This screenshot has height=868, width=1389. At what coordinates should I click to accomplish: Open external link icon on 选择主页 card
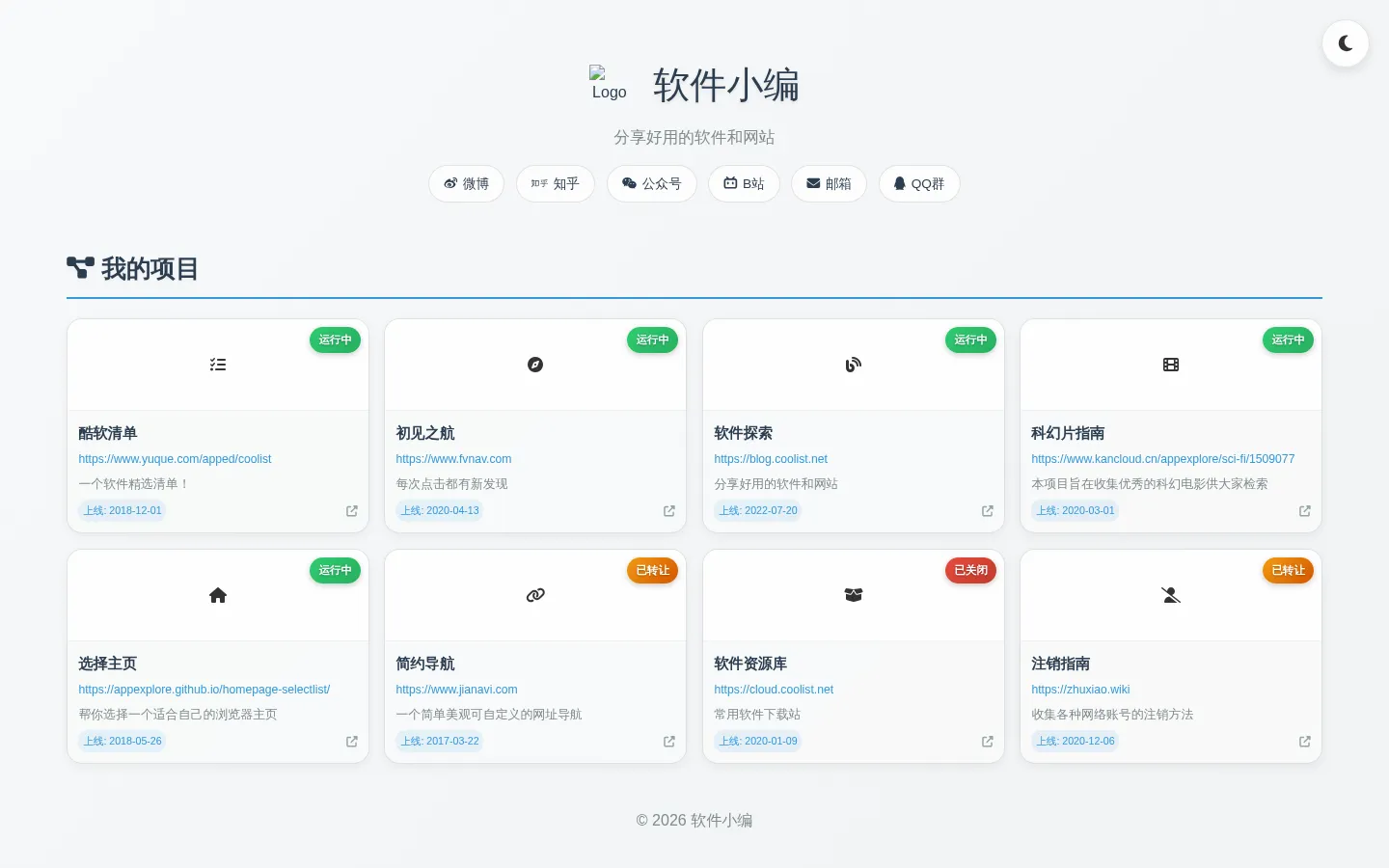(x=352, y=742)
